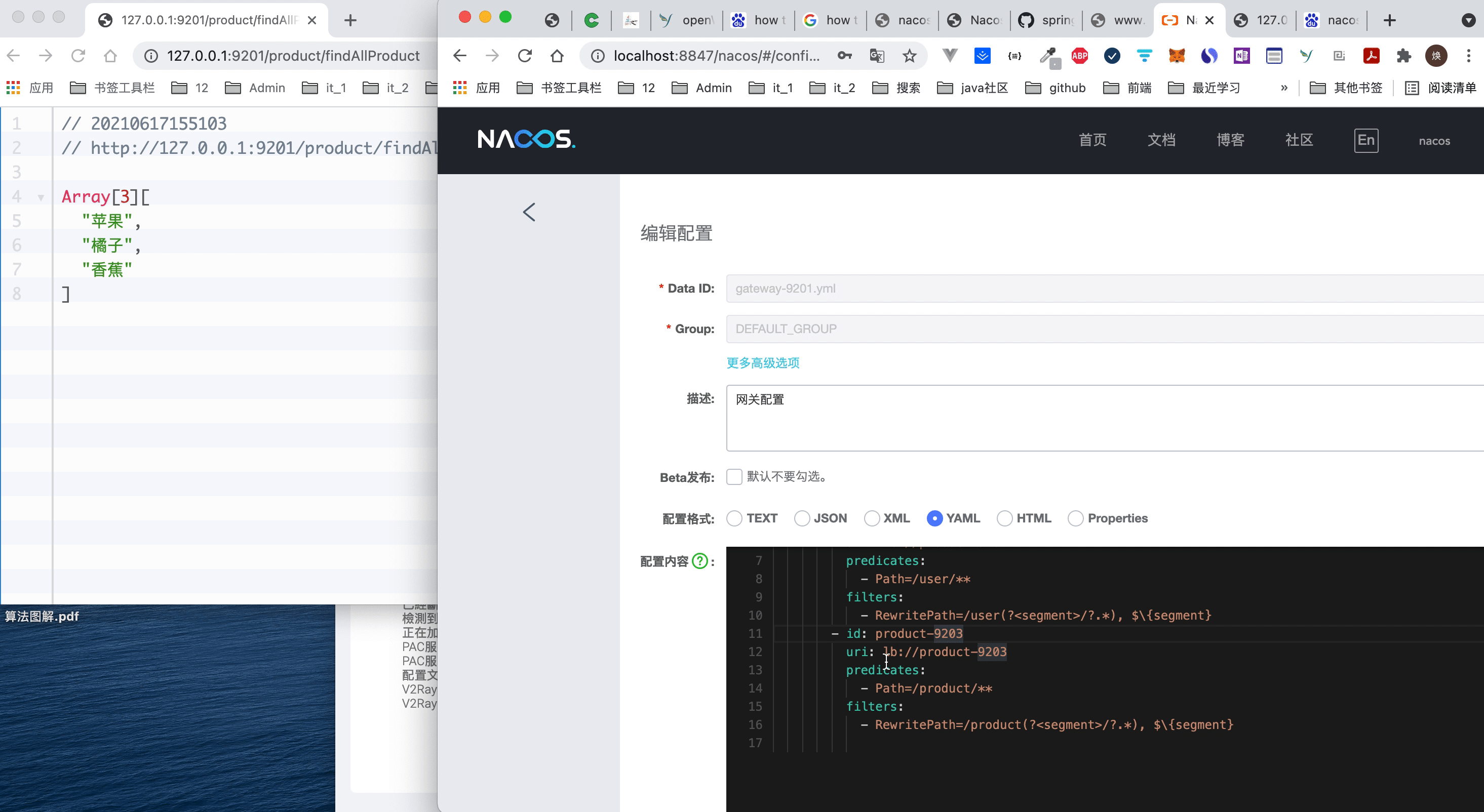Click site info icon for localhost:8847
This screenshot has height=812, width=1484.
click(x=598, y=56)
